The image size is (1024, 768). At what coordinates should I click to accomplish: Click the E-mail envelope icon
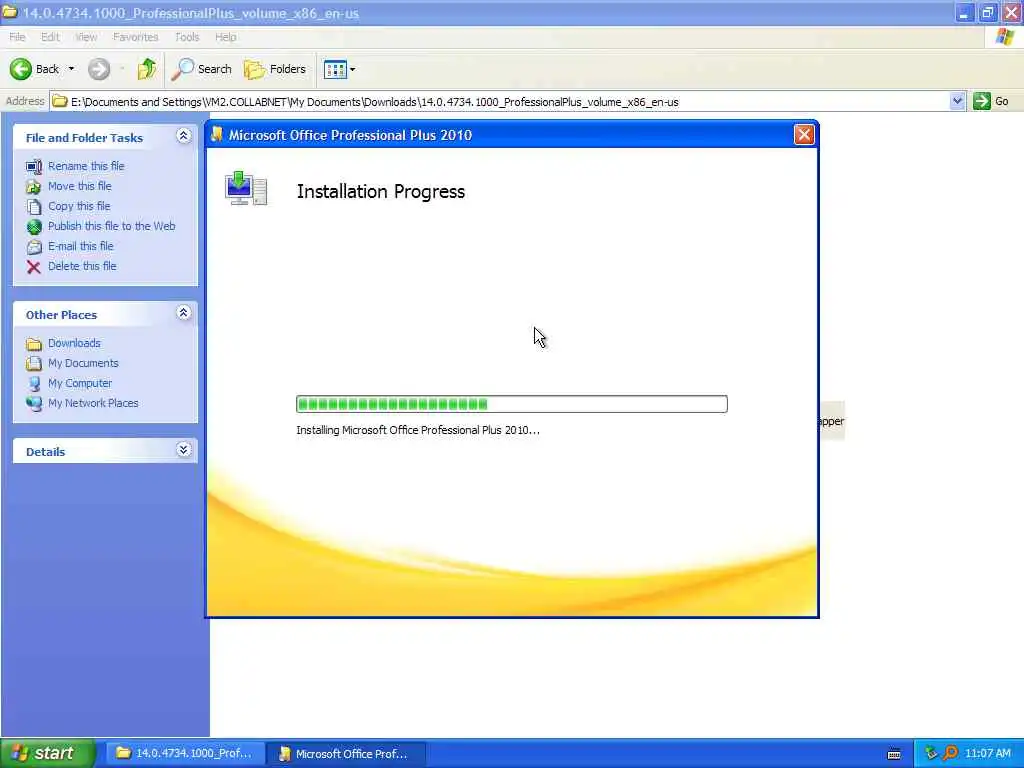pos(34,247)
